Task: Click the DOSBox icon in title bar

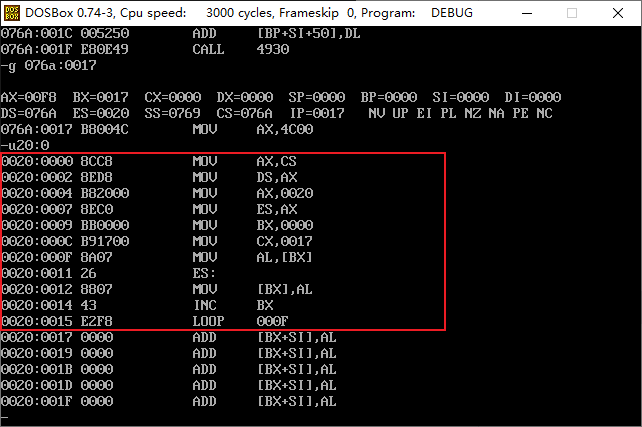Action: (x=11, y=13)
